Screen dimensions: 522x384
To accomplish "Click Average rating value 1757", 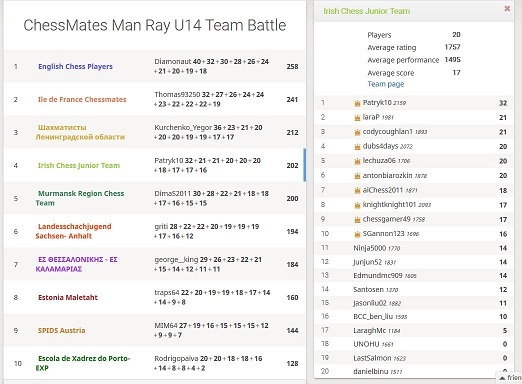I will click(452, 47).
